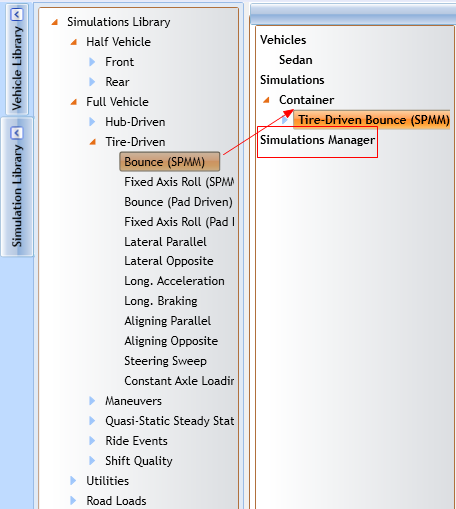This screenshot has width=456, height=509.
Task: Select the Utilities tree item
Action: [x=107, y=481]
